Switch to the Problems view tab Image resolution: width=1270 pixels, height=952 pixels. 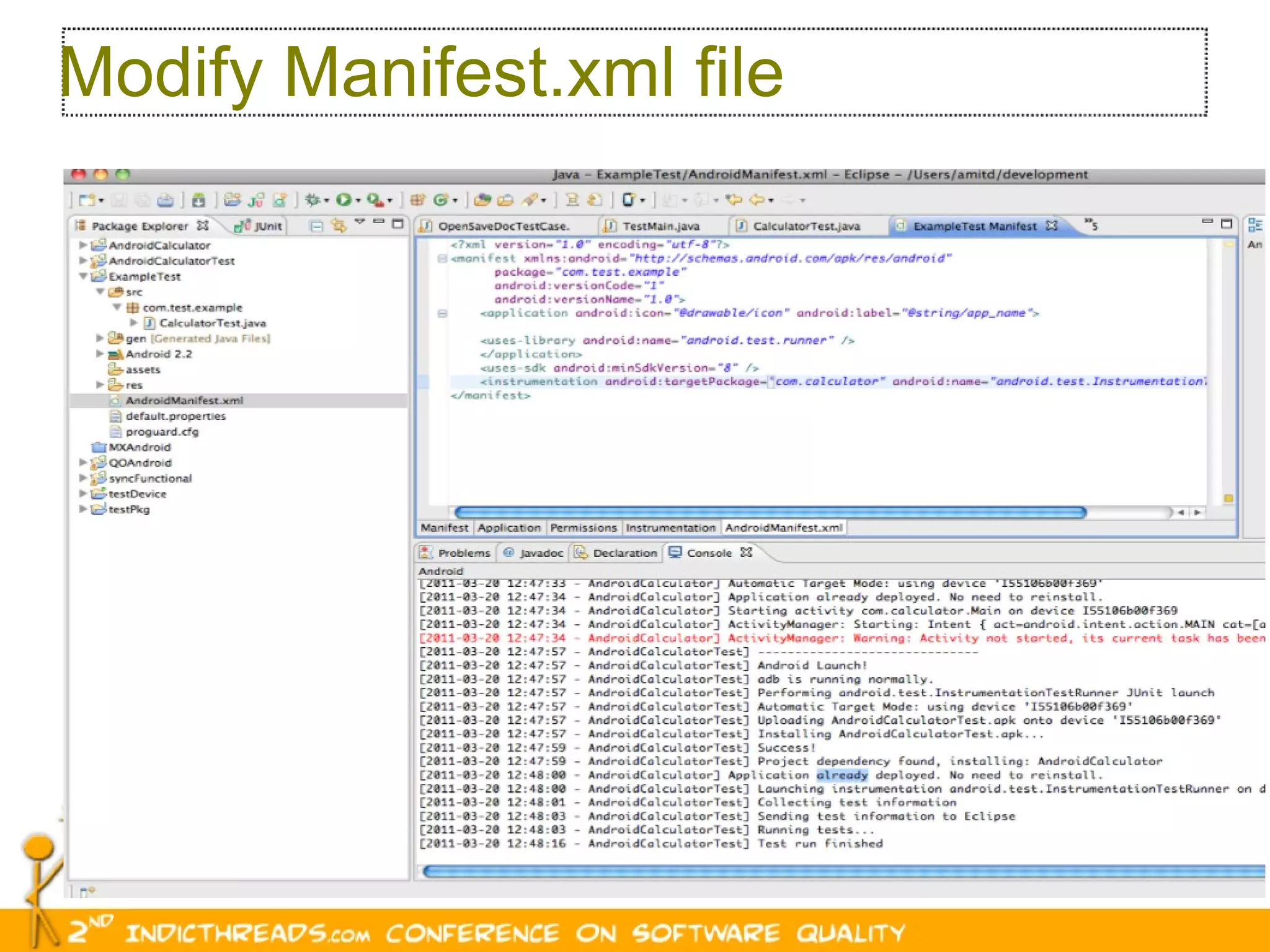[x=456, y=553]
